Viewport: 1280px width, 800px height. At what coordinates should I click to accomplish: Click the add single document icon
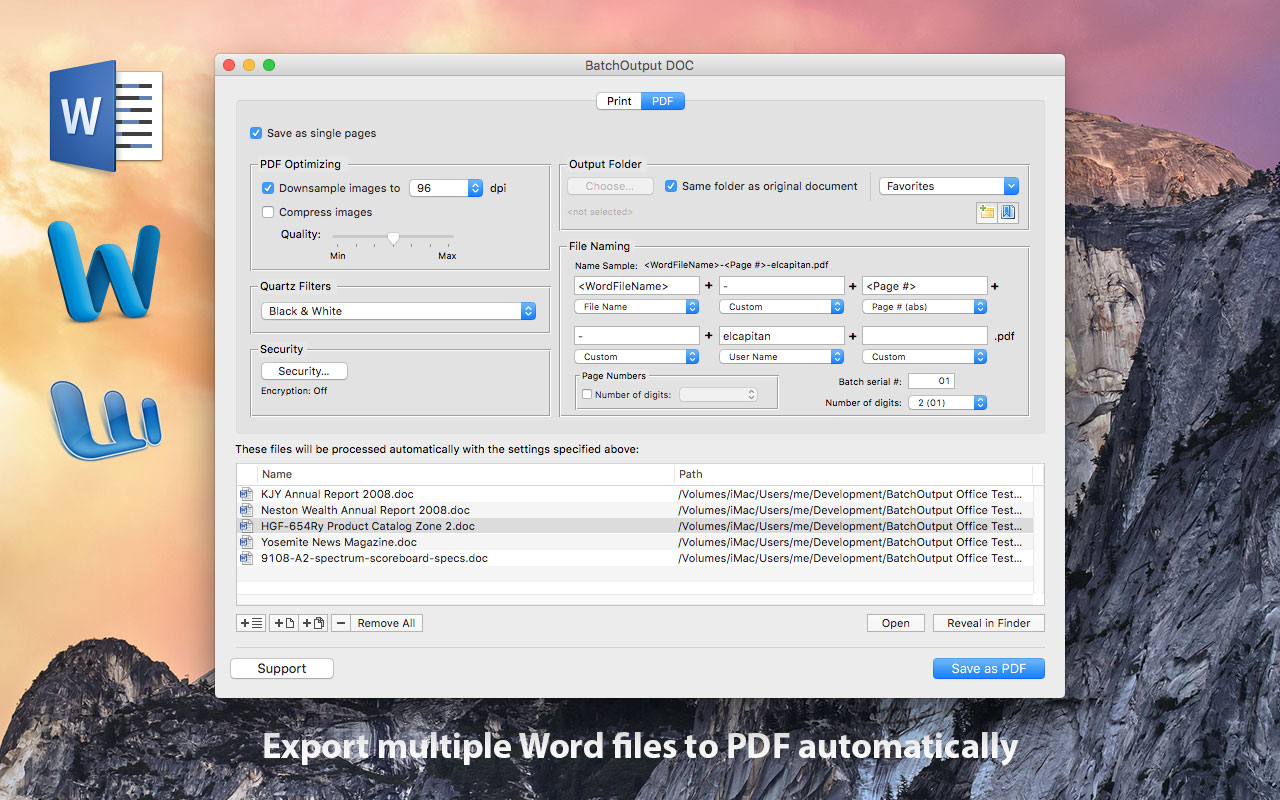coord(284,623)
